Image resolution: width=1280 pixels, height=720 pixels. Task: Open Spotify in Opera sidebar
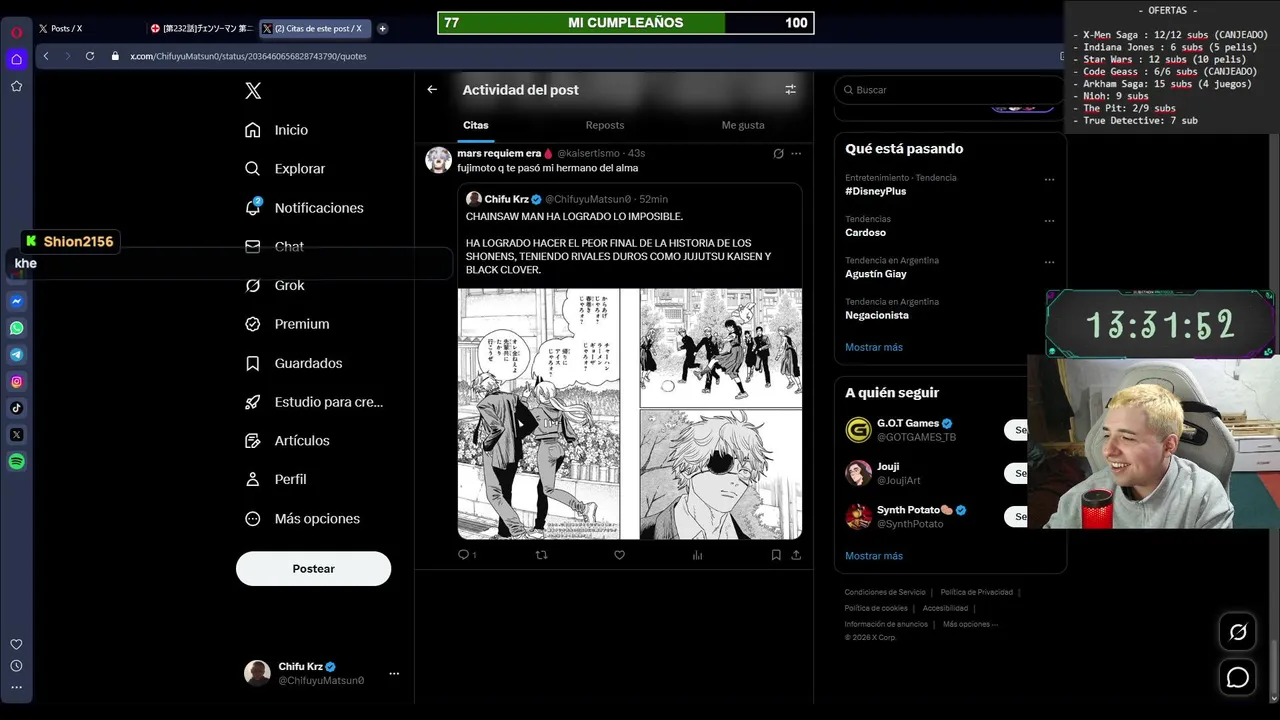pos(16,462)
